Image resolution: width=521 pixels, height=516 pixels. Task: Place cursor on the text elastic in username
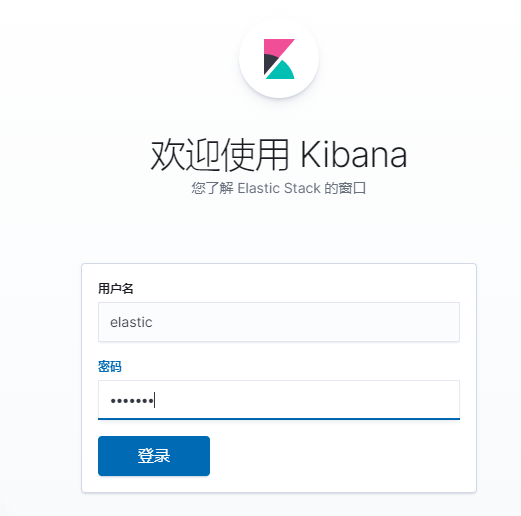[x=131, y=322]
